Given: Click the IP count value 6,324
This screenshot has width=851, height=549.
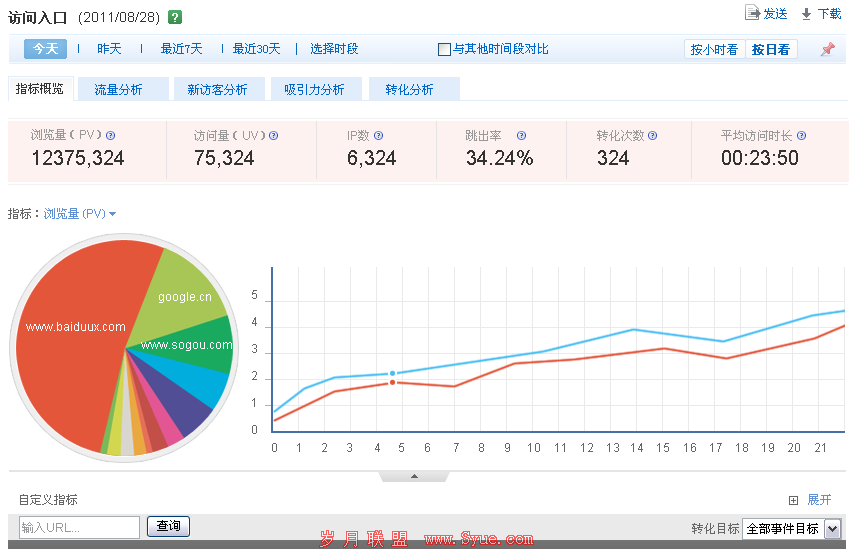Looking at the screenshot, I should click(372, 158).
